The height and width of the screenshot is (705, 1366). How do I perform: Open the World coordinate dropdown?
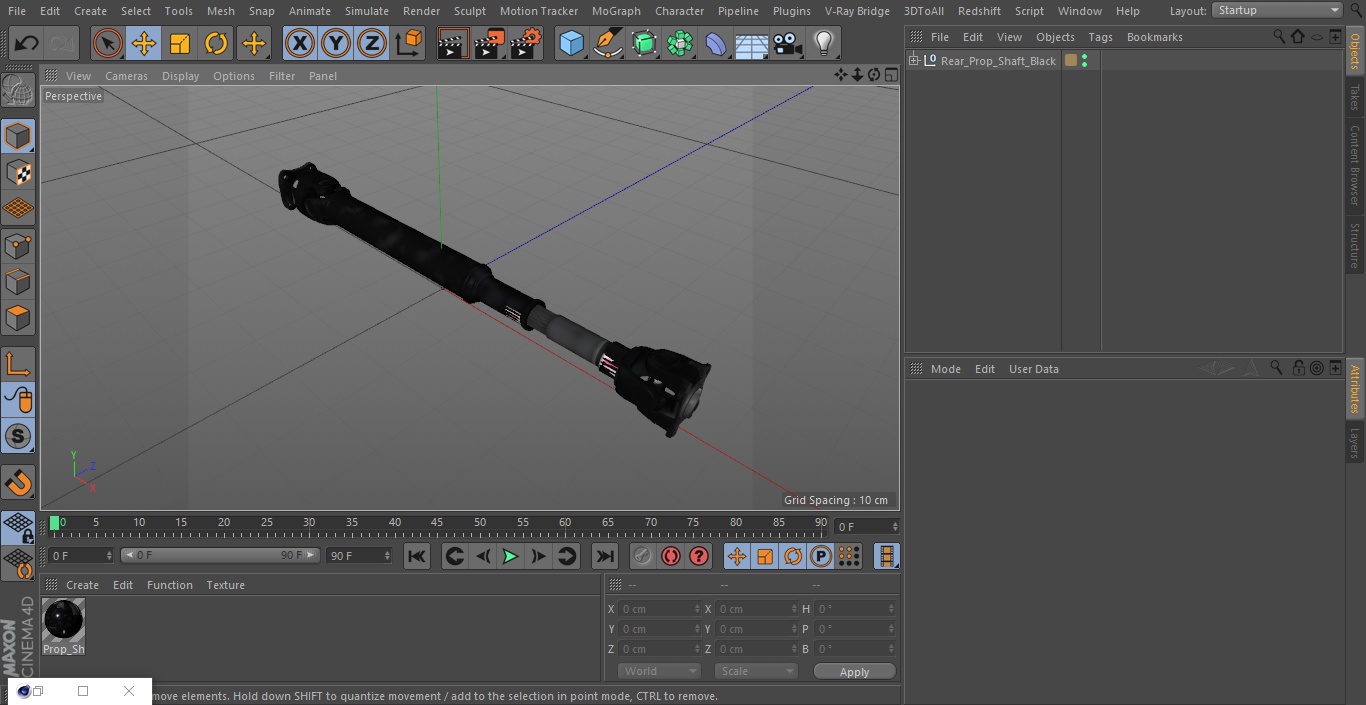[659, 672]
